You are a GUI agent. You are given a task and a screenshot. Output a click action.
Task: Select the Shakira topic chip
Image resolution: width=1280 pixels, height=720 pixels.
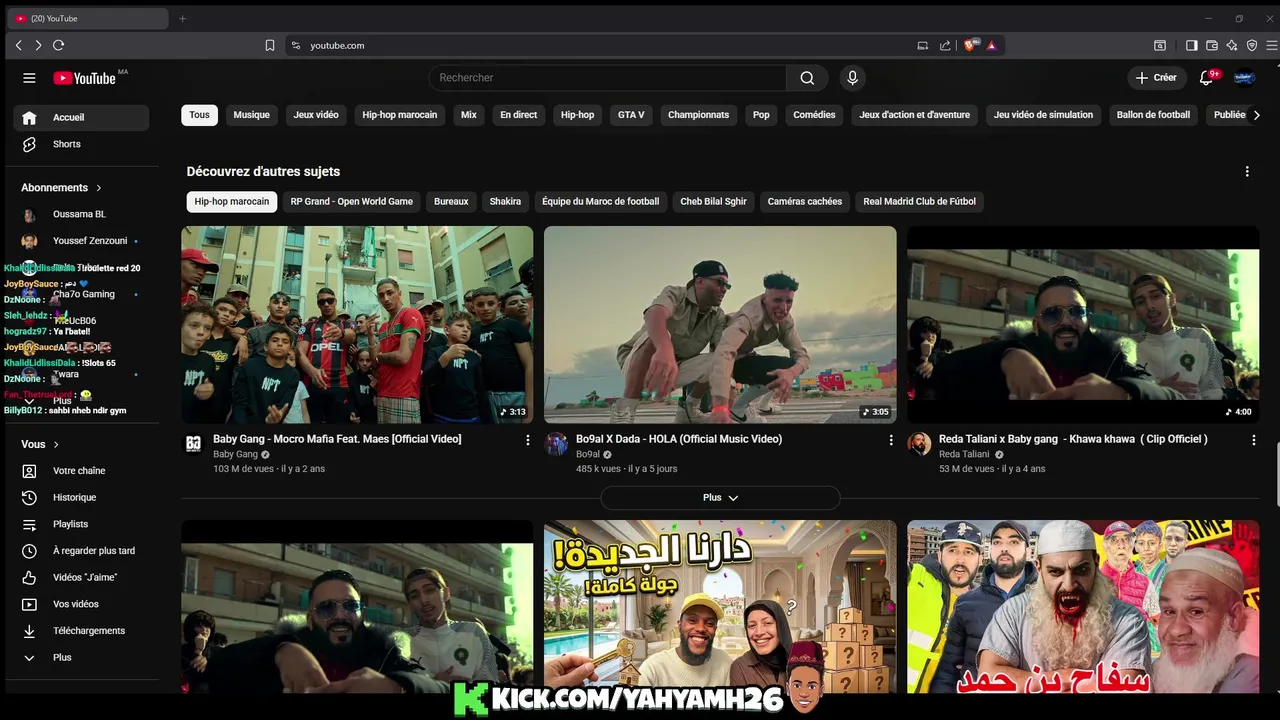[505, 201]
